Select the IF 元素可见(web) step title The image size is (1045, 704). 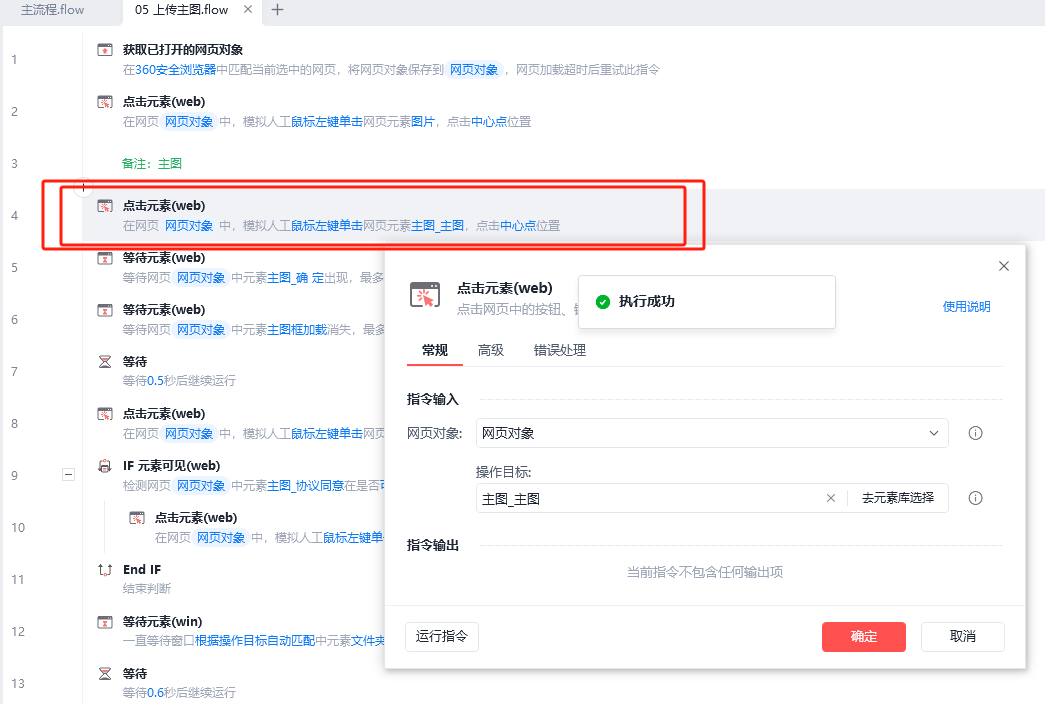click(171, 465)
